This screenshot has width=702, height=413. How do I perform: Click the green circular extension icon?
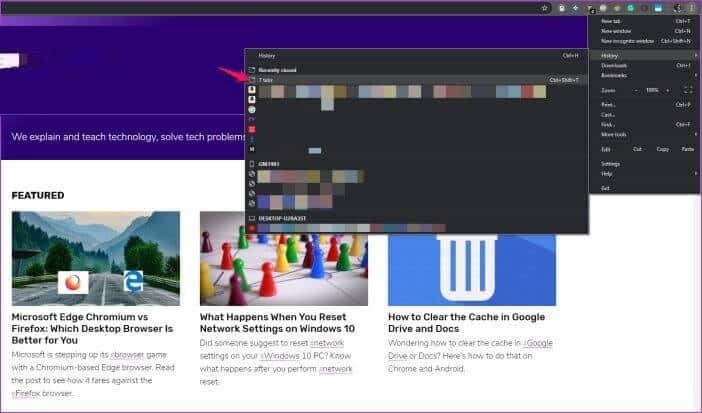point(630,8)
